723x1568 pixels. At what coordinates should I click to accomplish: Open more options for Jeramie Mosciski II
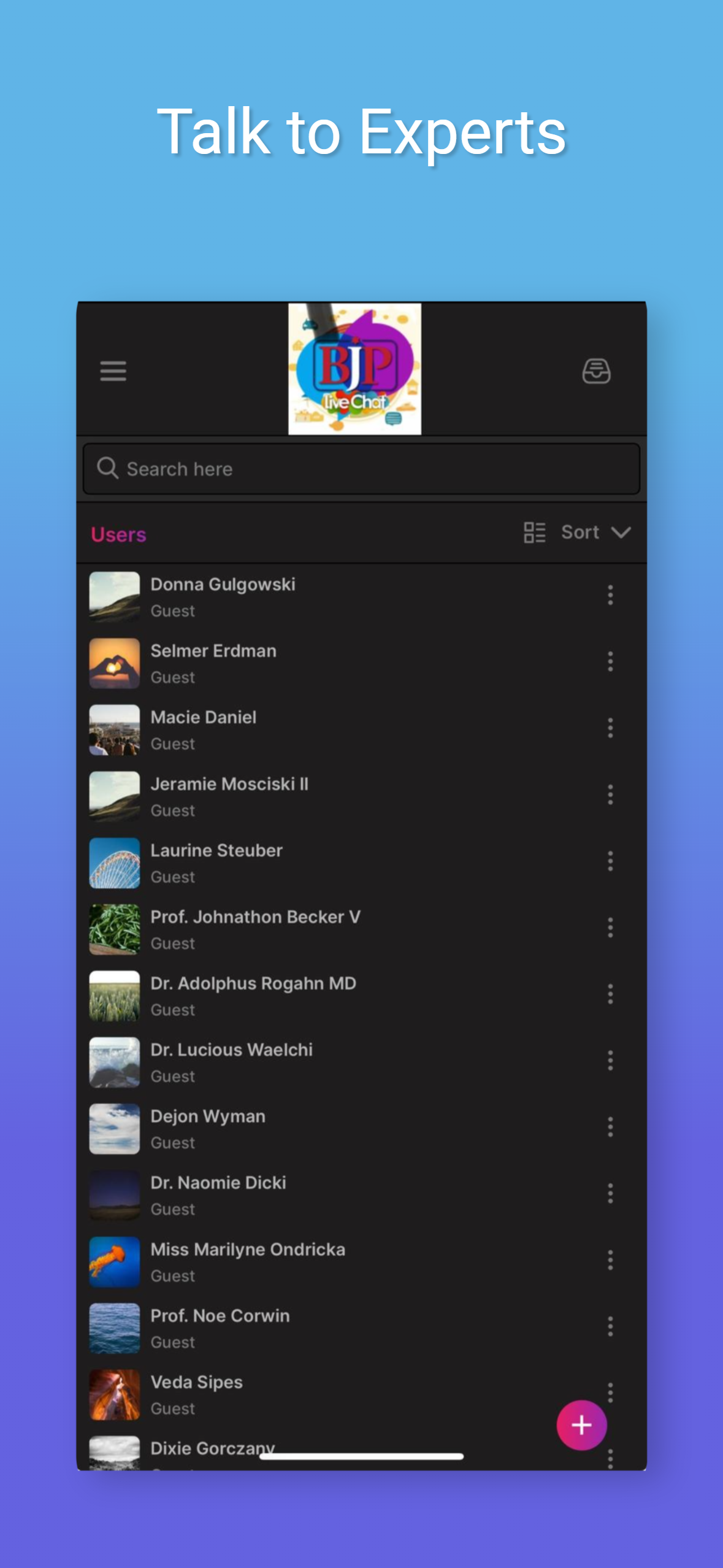point(610,794)
